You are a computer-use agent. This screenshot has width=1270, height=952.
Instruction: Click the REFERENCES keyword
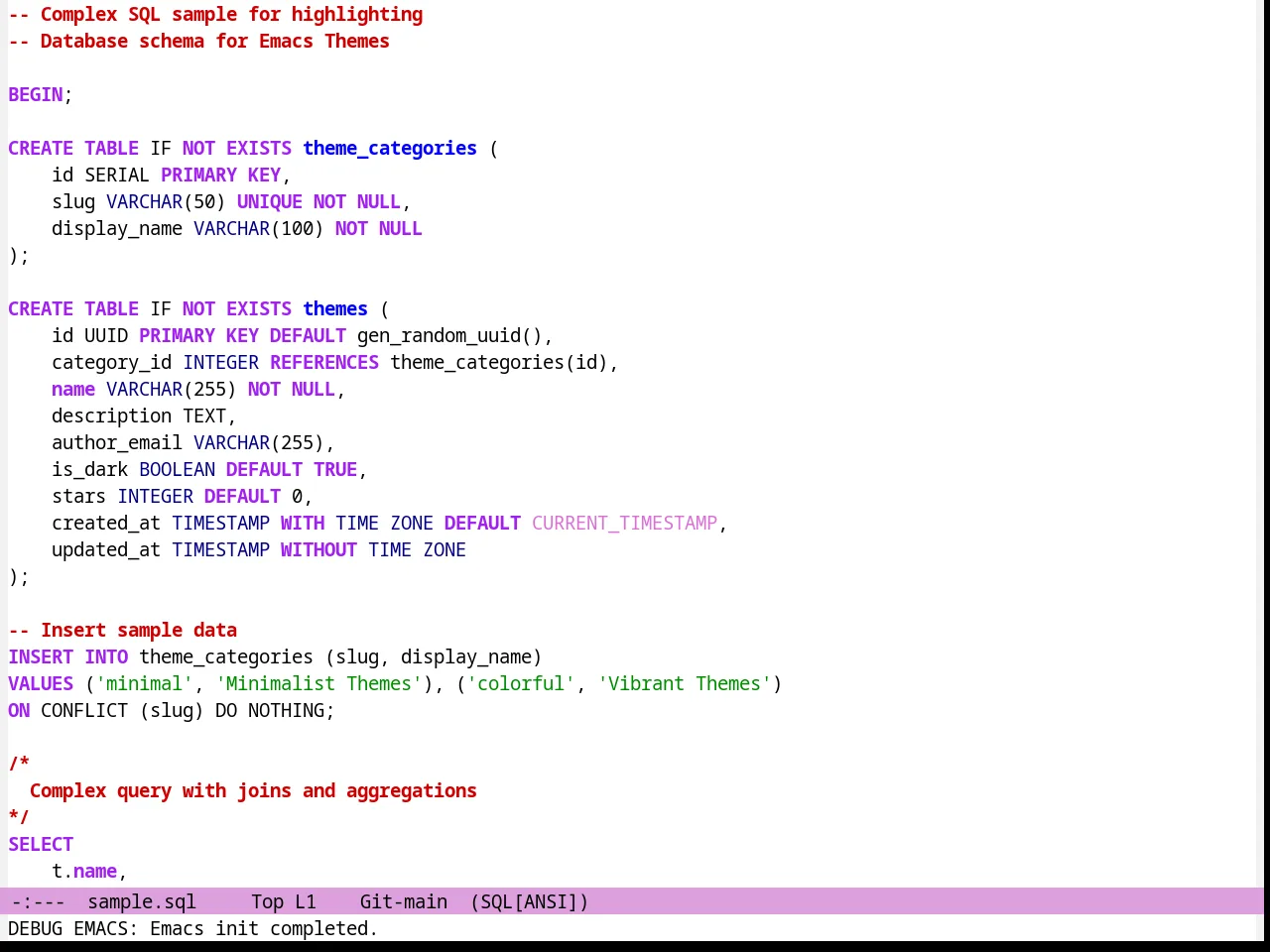point(324,362)
